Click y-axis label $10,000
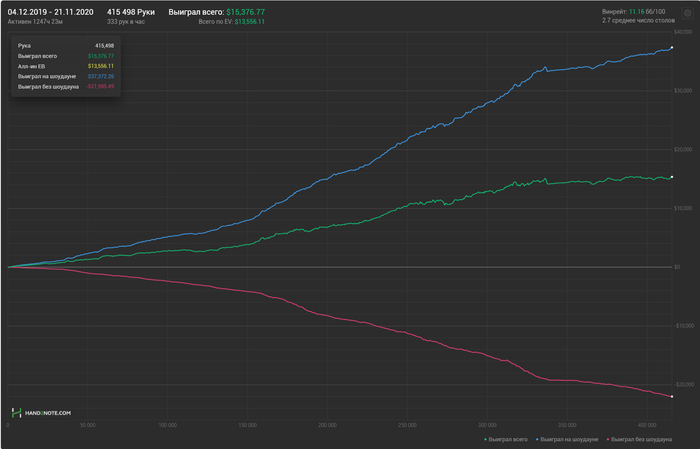The image size is (700, 449). click(683, 208)
